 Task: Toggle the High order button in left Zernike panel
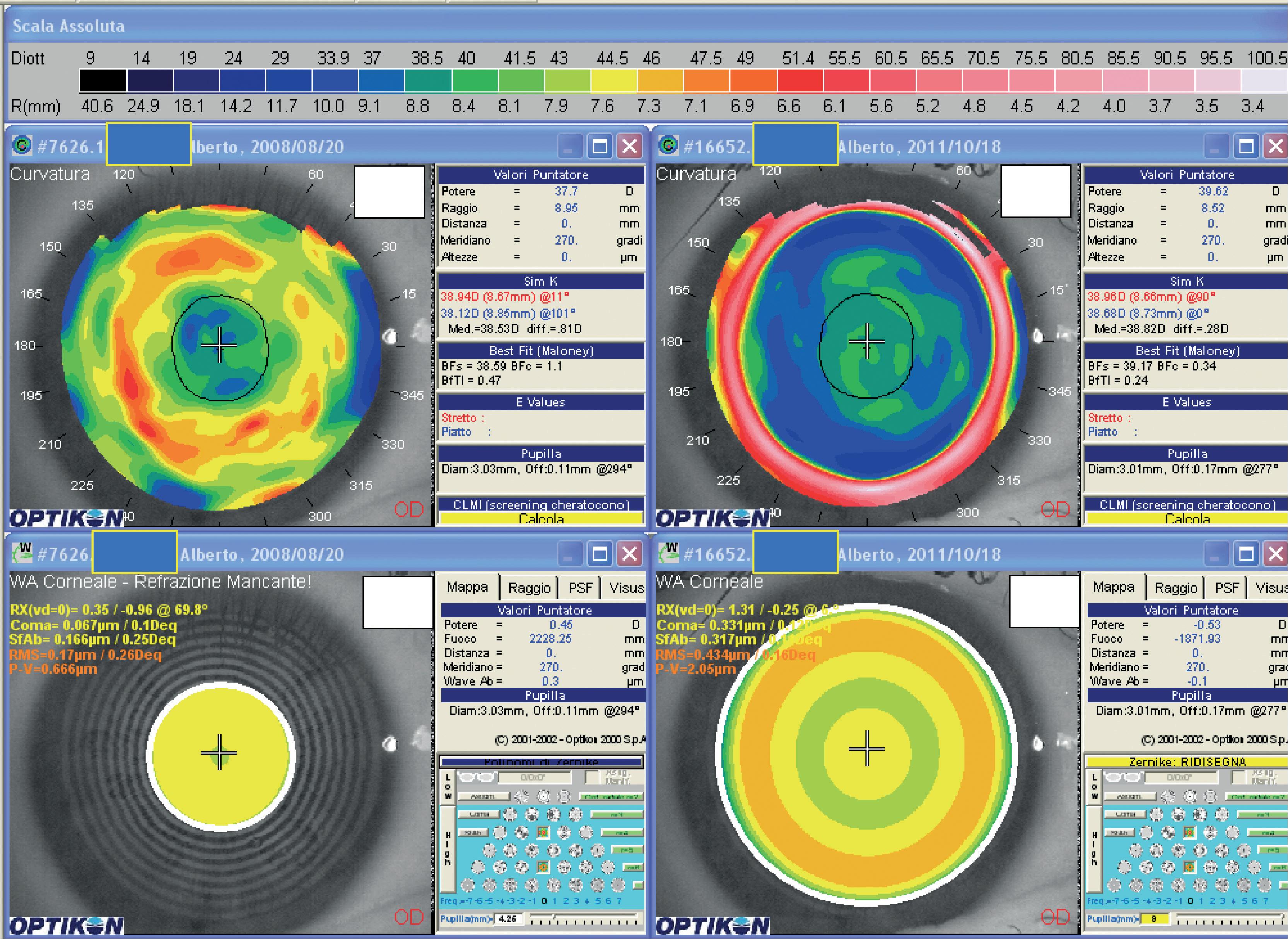coord(448,848)
